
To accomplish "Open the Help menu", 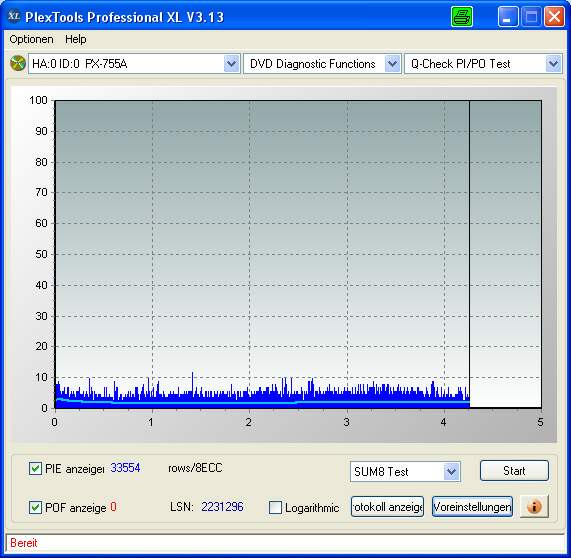I will pyautogui.click(x=76, y=39).
